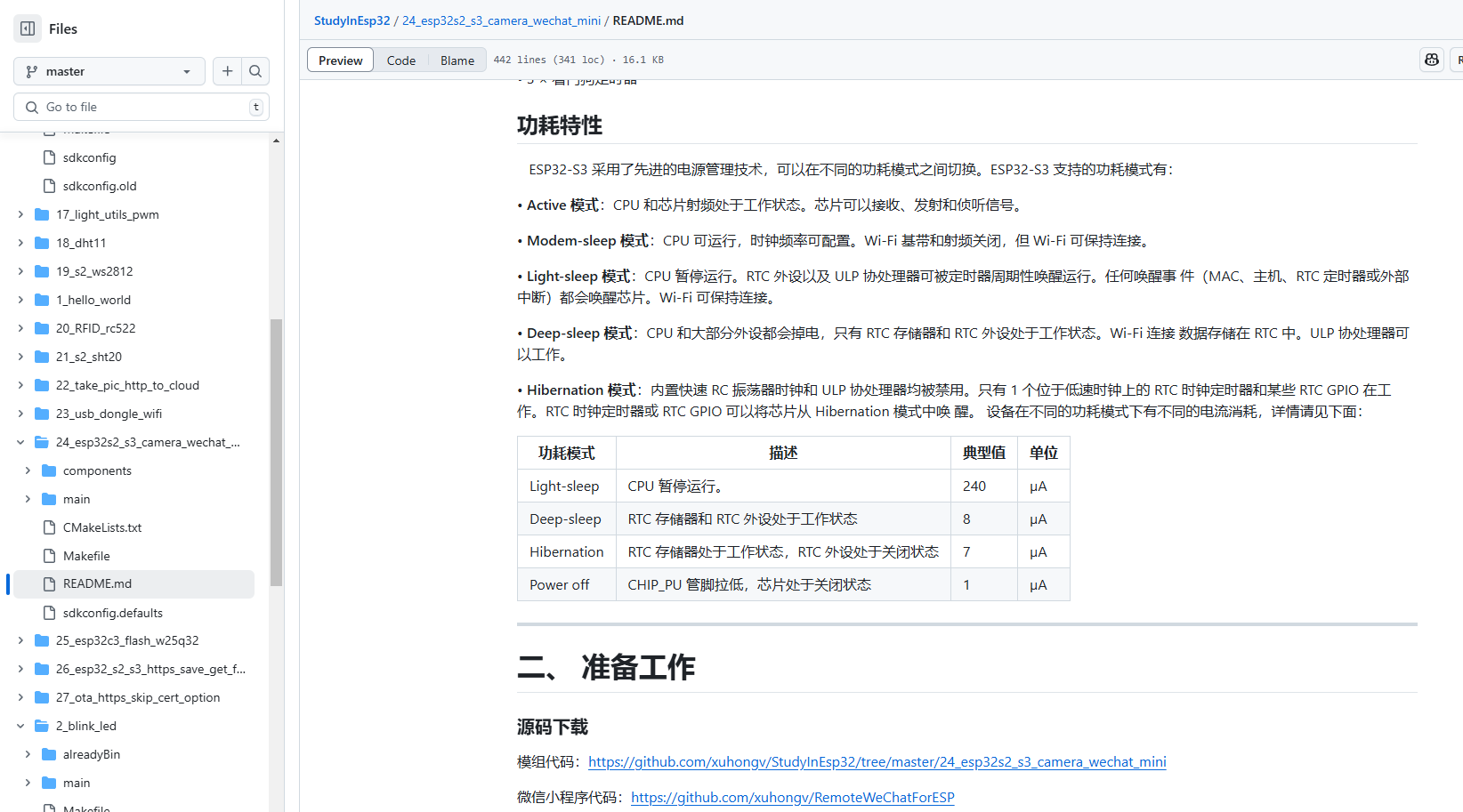
Task: Select the 2_blink_led folder icon
Action: [42, 726]
